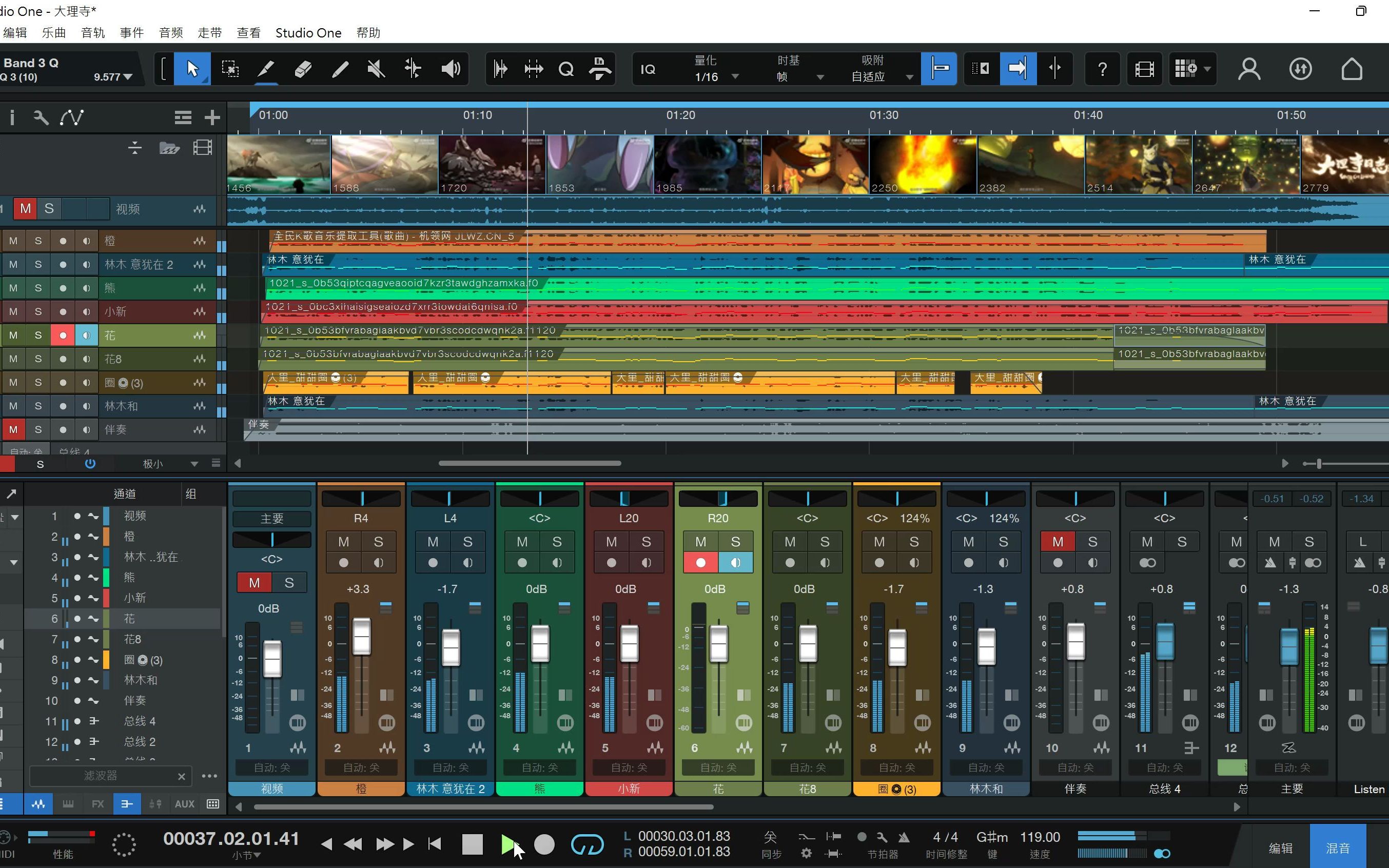This screenshot has width=1389, height=868.
Task: Click the IQ input quantize button
Action: [x=648, y=69]
